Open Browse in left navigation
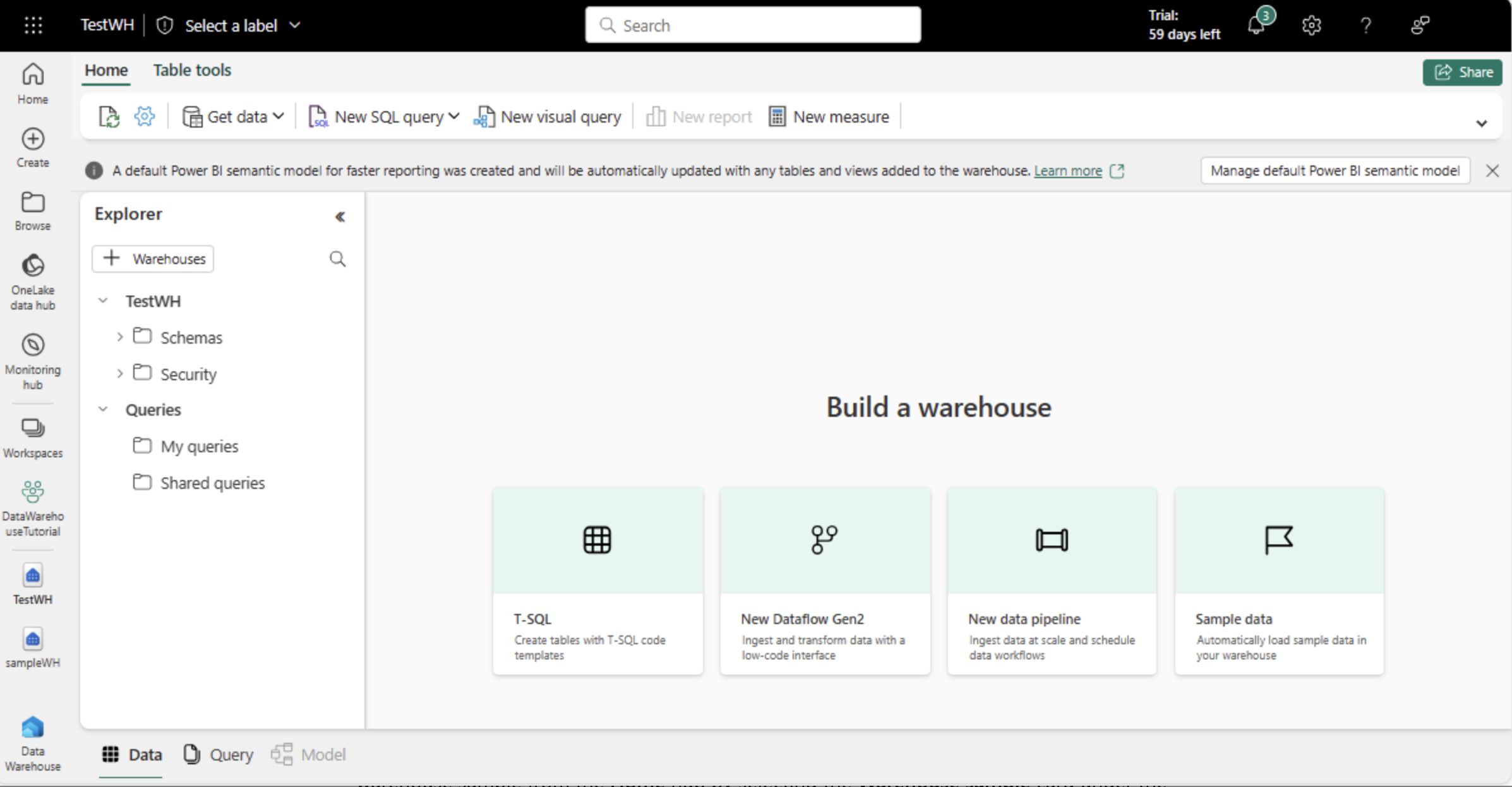 (33, 212)
